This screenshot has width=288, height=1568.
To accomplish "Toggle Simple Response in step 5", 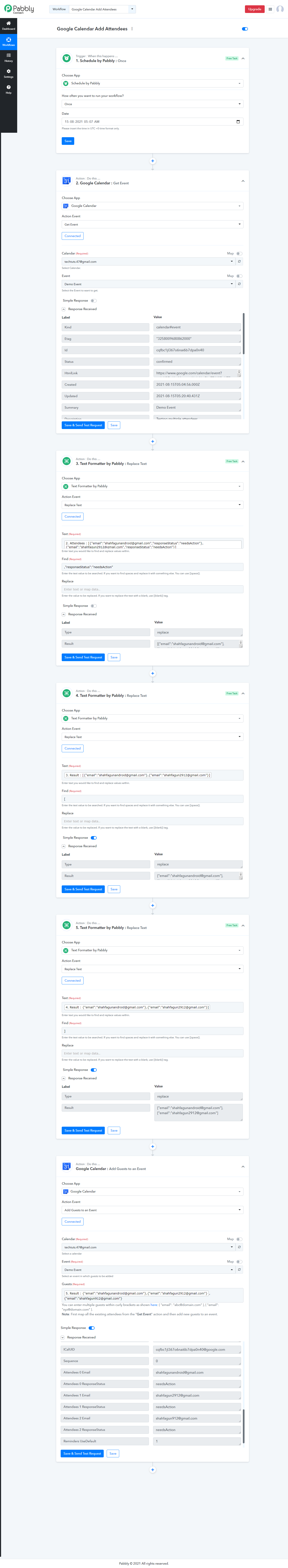I will tap(94, 1070).
